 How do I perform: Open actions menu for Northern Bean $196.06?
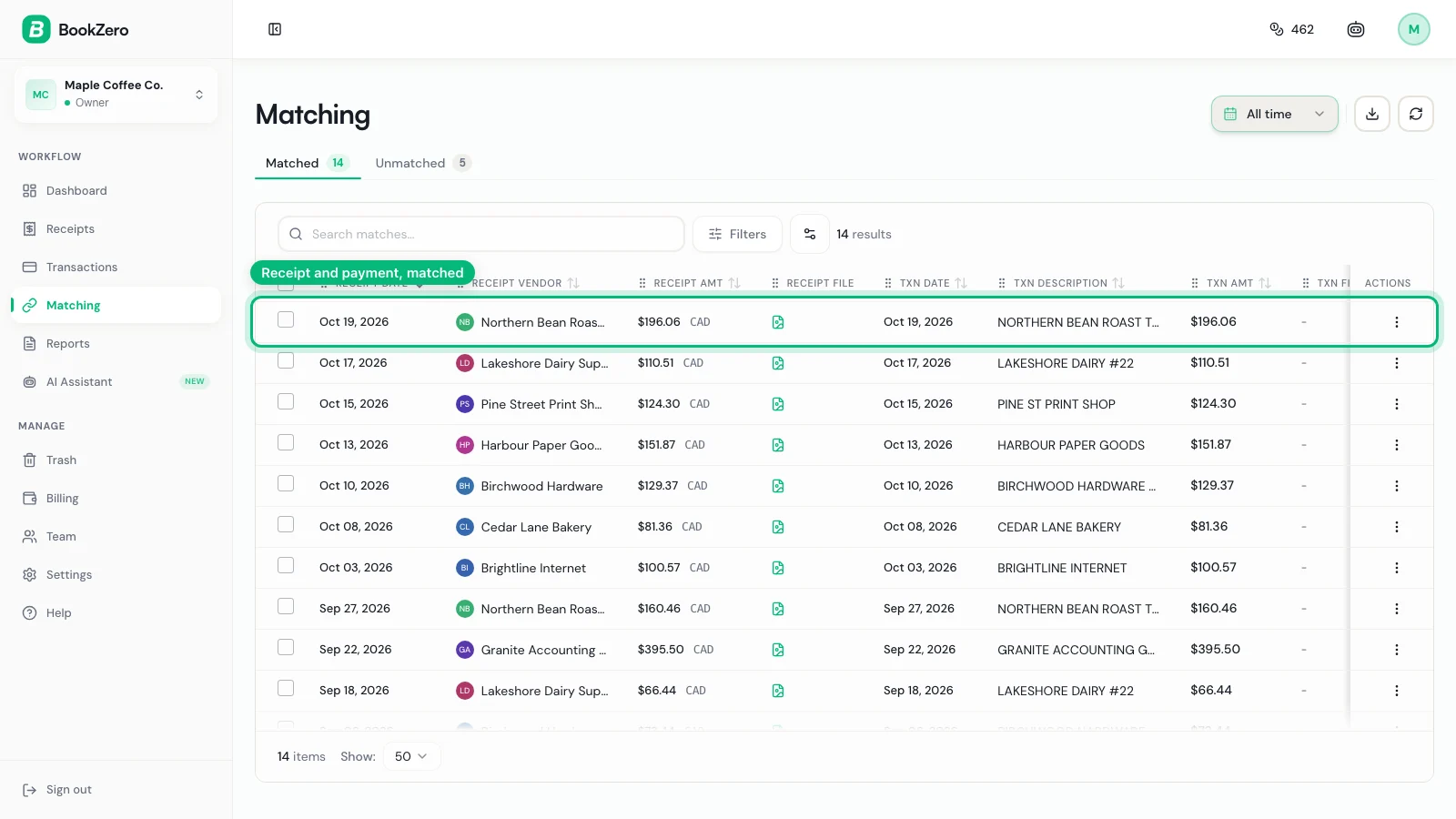tap(1396, 322)
